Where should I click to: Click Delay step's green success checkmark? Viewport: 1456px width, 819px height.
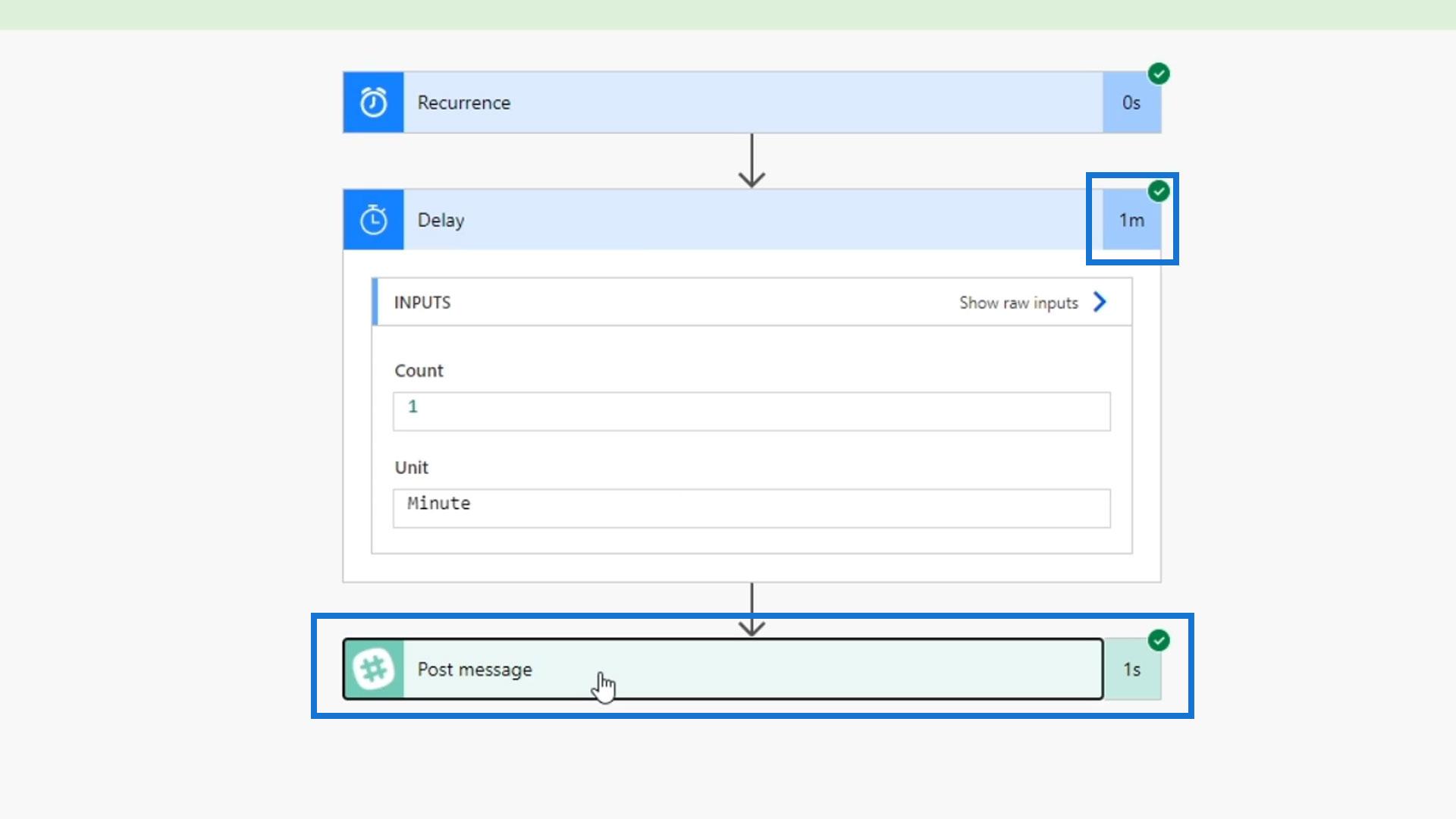1159,191
